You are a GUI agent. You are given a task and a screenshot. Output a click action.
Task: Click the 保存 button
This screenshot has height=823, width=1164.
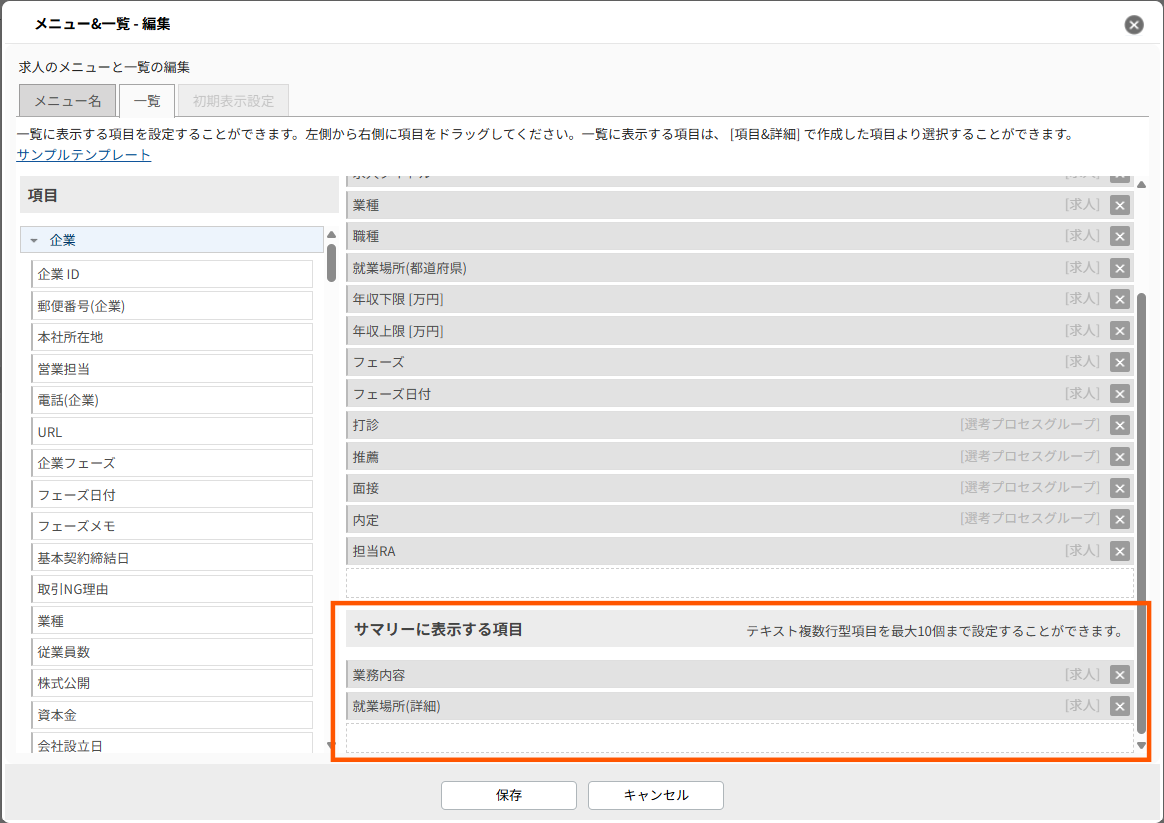click(509, 796)
